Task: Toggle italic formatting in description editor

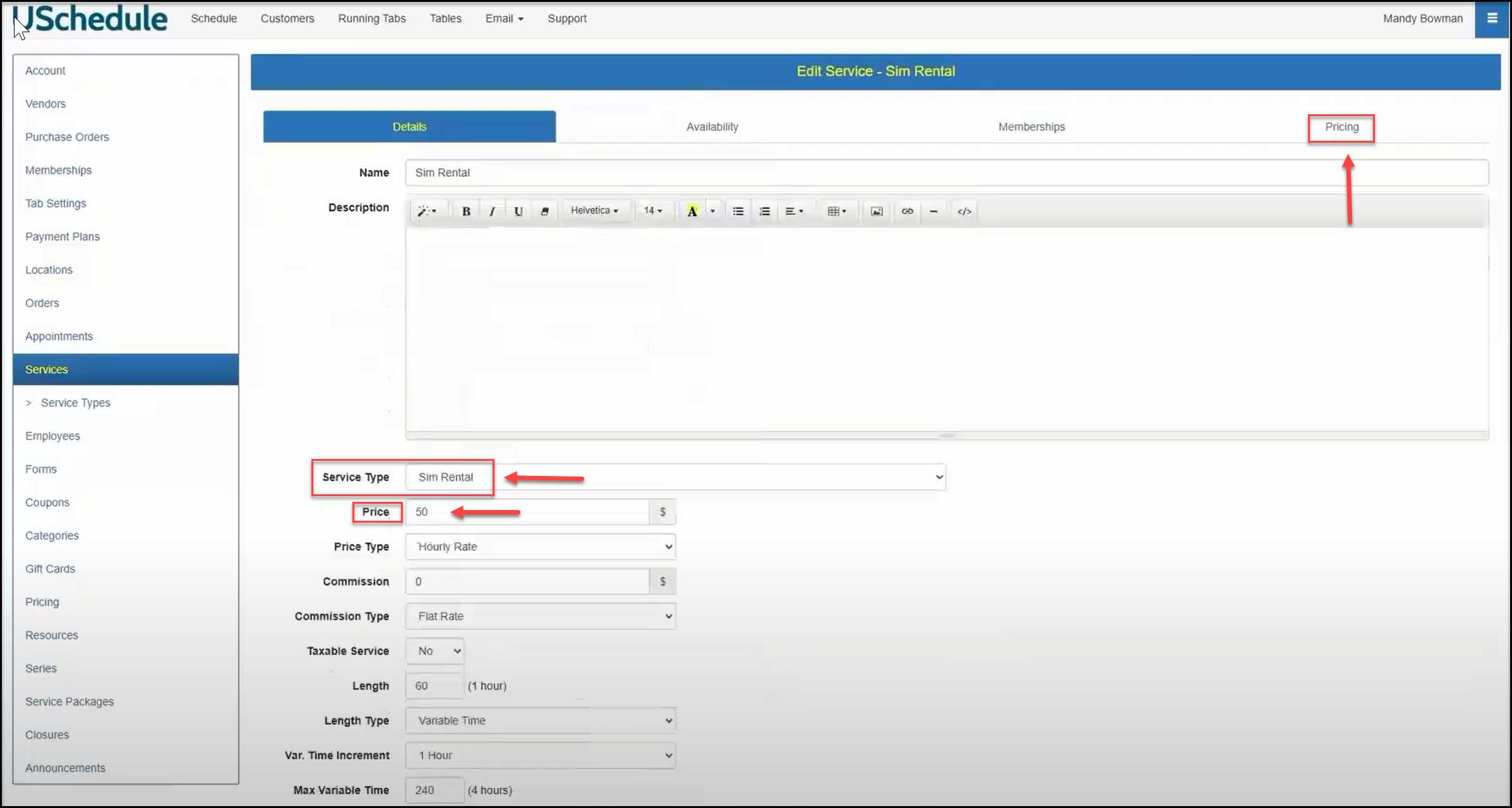Action: pyautogui.click(x=492, y=211)
